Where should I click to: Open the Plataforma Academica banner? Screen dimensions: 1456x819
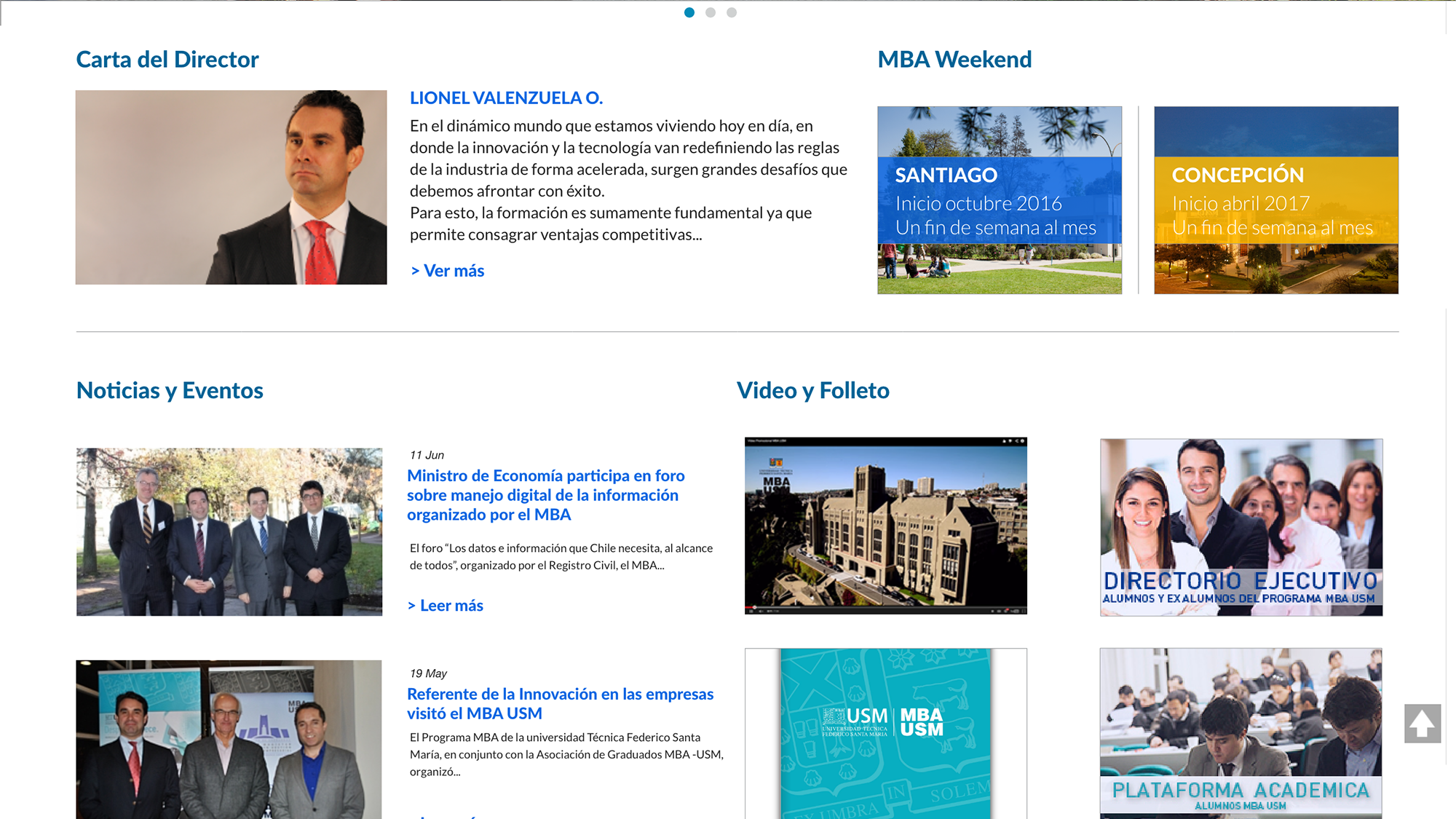pyautogui.click(x=1241, y=733)
